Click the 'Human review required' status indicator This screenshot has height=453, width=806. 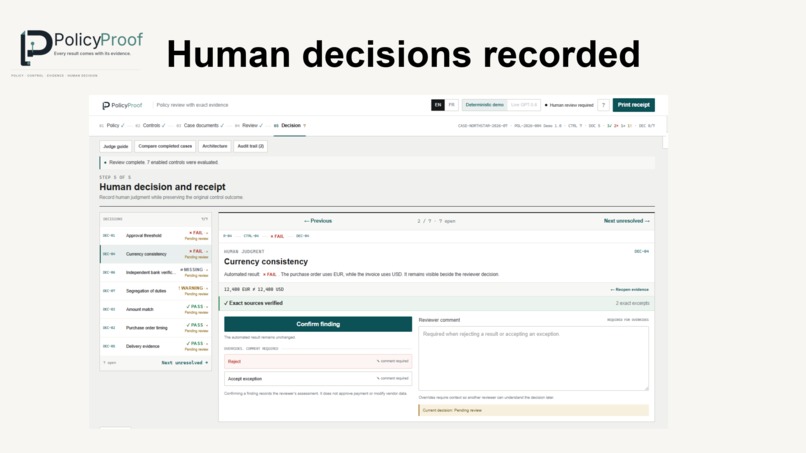click(569, 105)
